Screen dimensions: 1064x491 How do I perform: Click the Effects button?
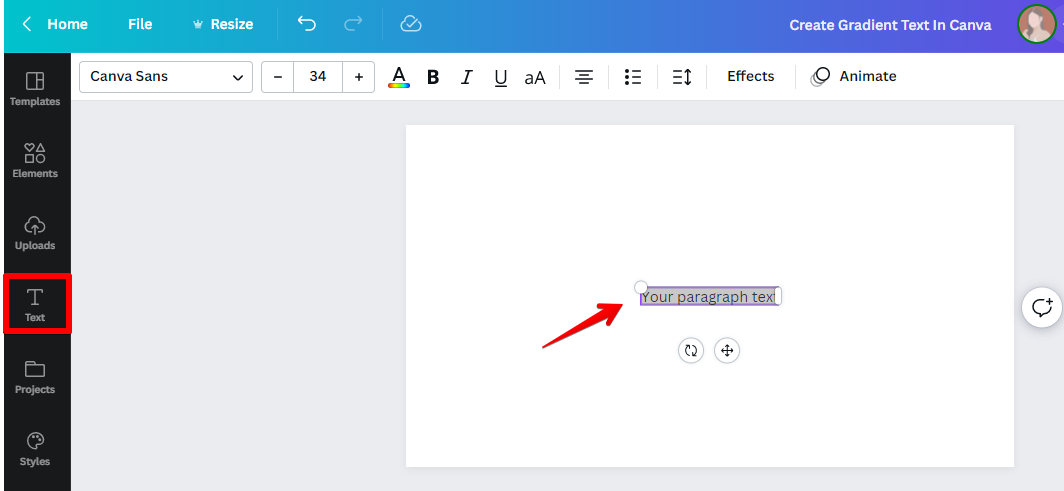click(750, 77)
